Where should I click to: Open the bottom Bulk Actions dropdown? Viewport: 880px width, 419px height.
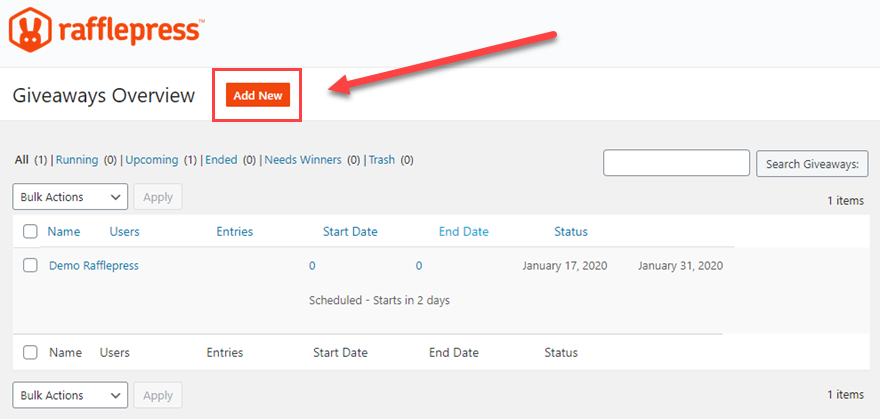(70, 396)
